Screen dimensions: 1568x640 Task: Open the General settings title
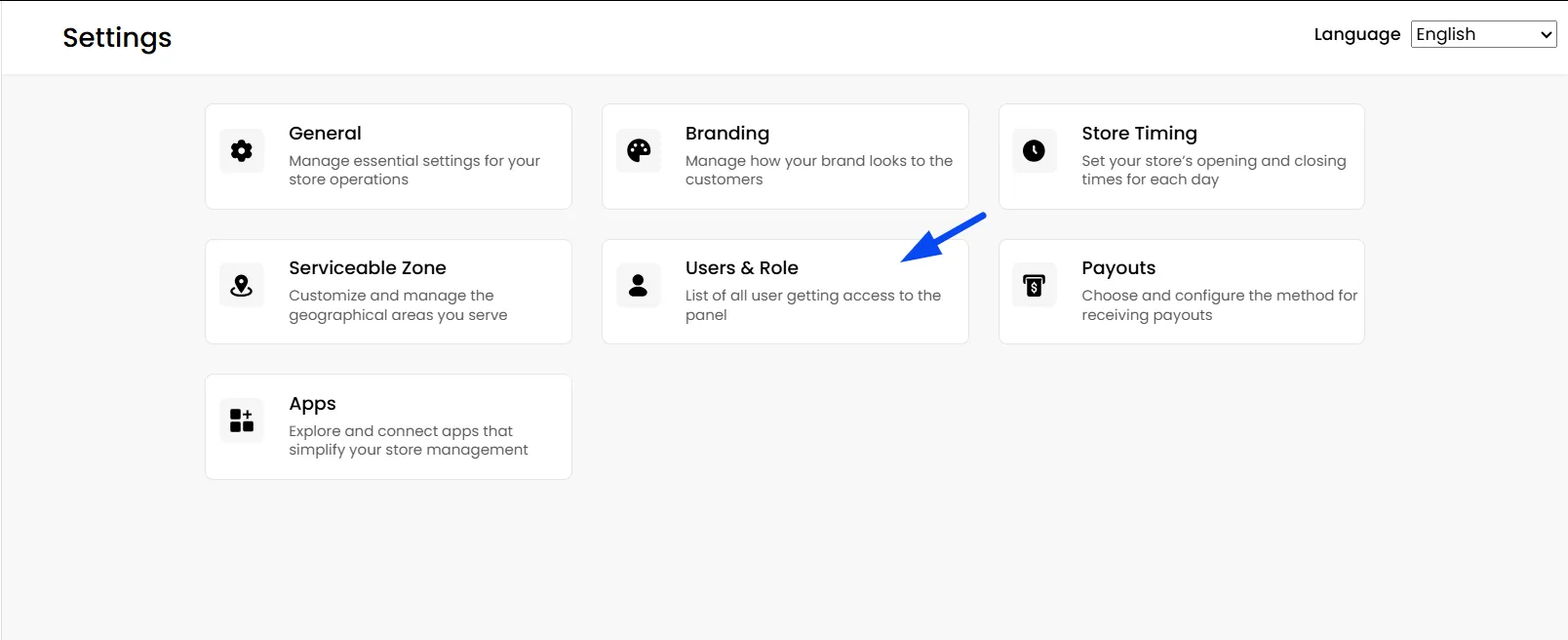(x=325, y=134)
